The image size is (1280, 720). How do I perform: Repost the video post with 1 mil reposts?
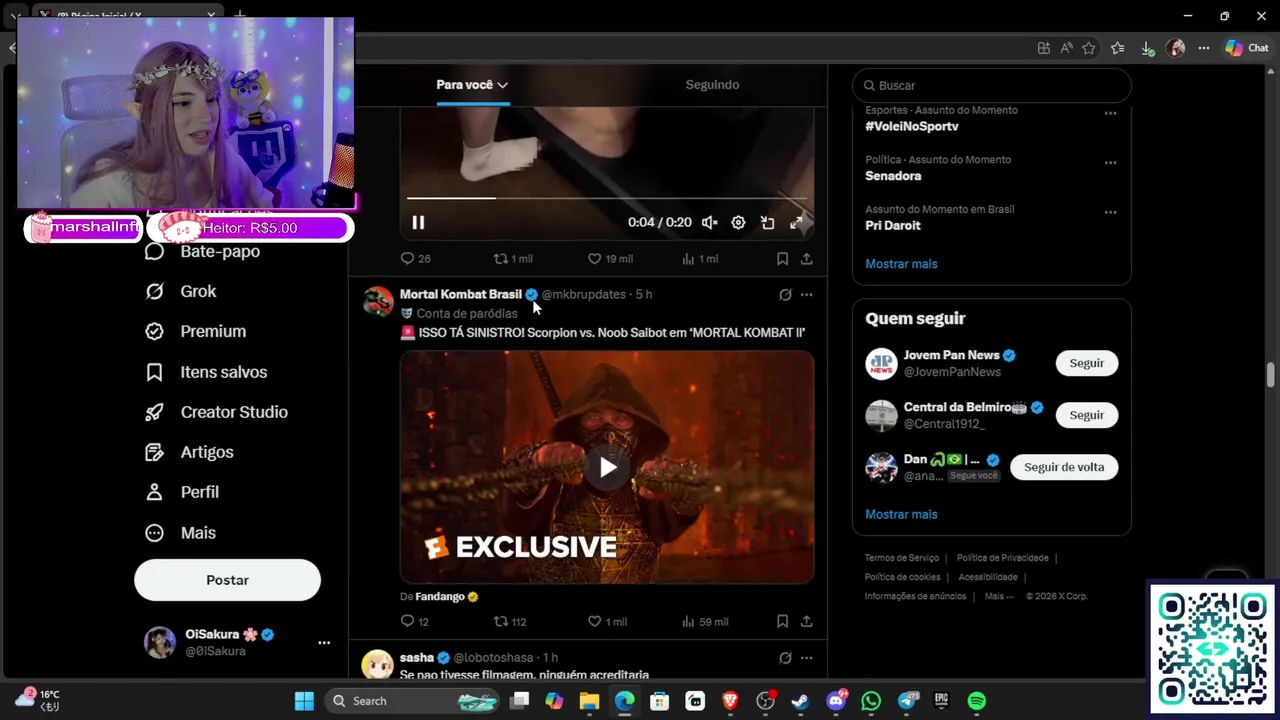[512, 258]
